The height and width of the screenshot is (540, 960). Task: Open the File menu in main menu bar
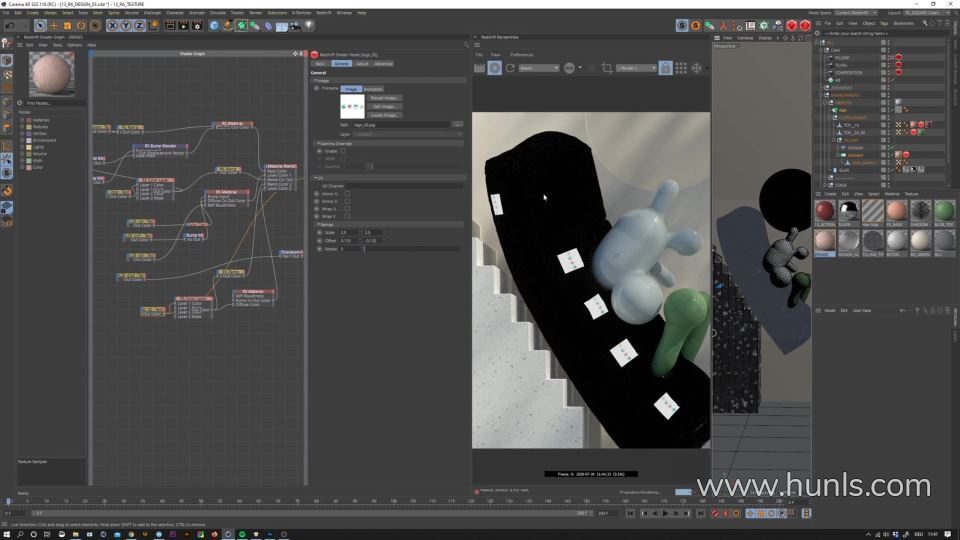pyautogui.click(x=6, y=12)
